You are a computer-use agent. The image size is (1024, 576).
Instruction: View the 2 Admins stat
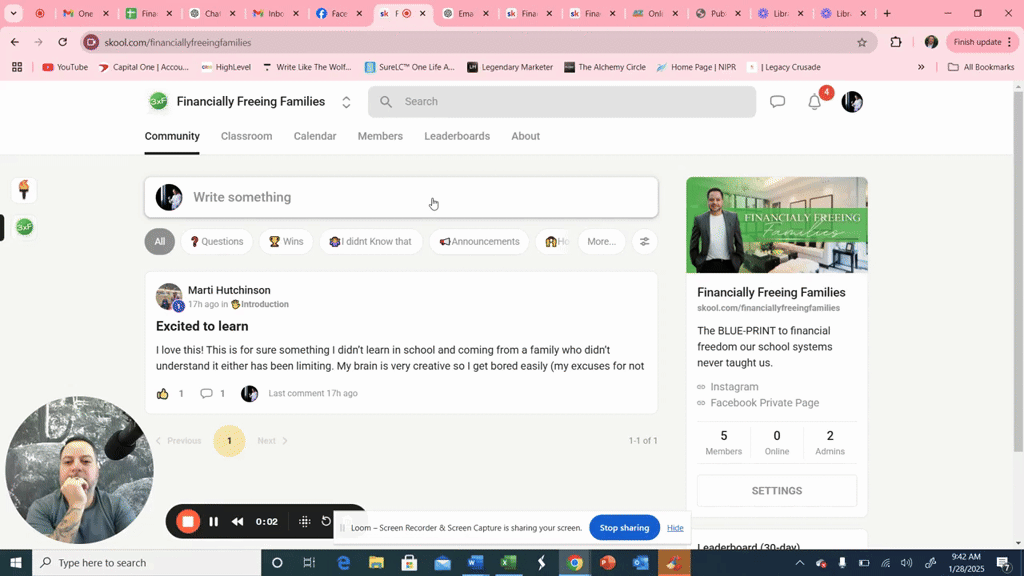[830, 442]
